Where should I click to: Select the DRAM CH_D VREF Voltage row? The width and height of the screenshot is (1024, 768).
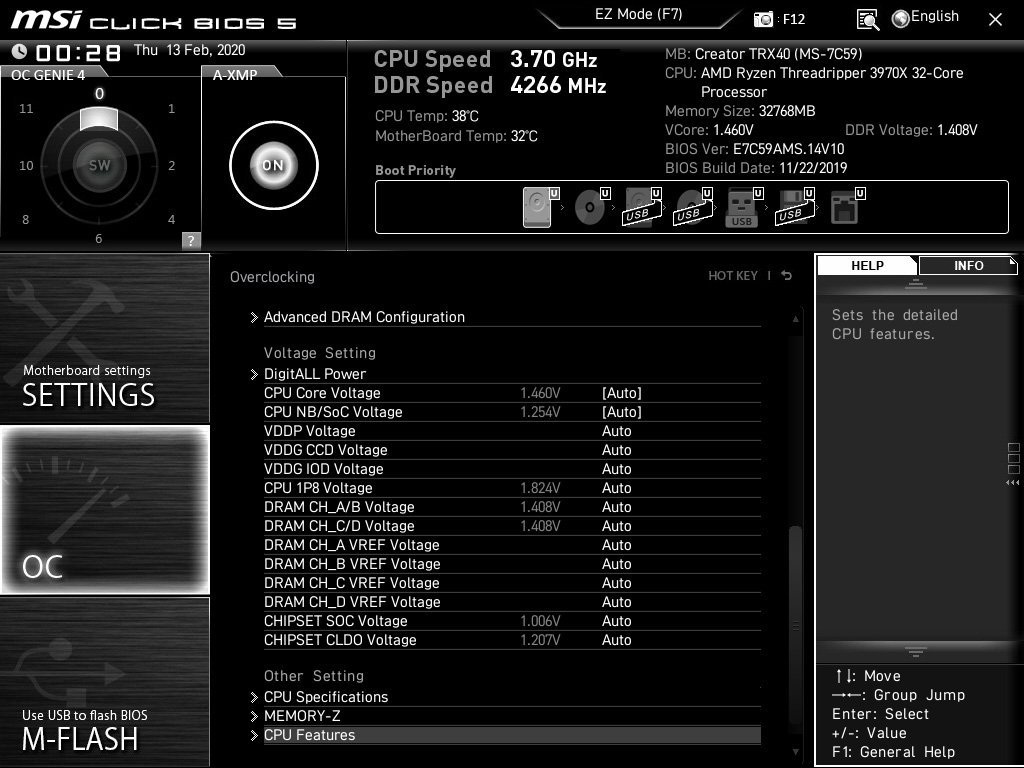coord(512,601)
